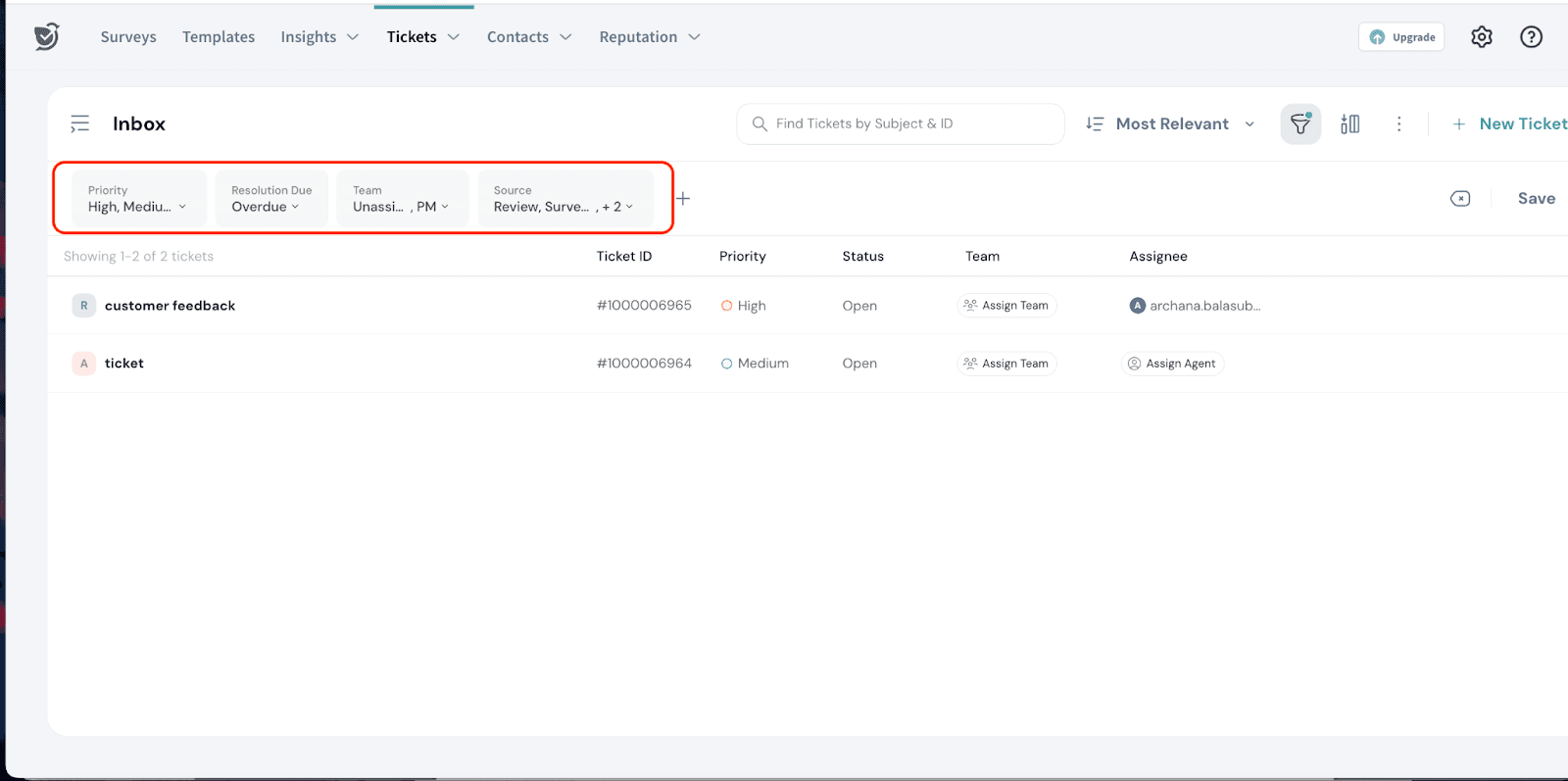Open the Resolution Due Overdue dropdown
This screenshot has height=781, width=1568.
point(271,199)
